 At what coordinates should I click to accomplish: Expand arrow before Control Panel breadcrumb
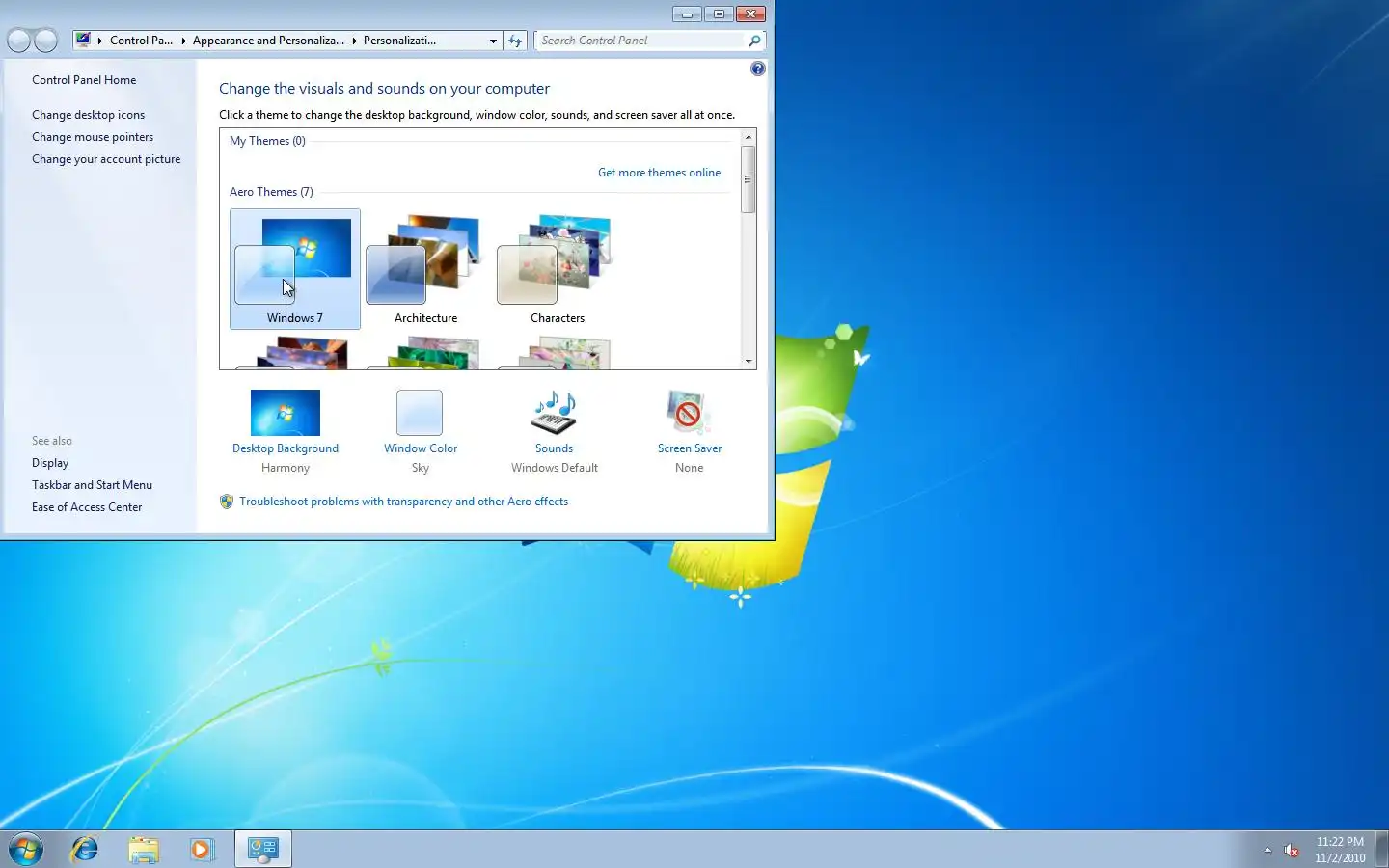(x=100, y=41)
